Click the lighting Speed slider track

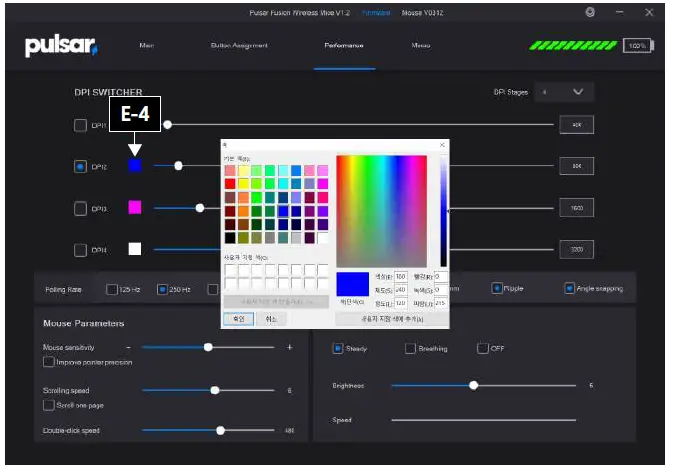[484, 420]
